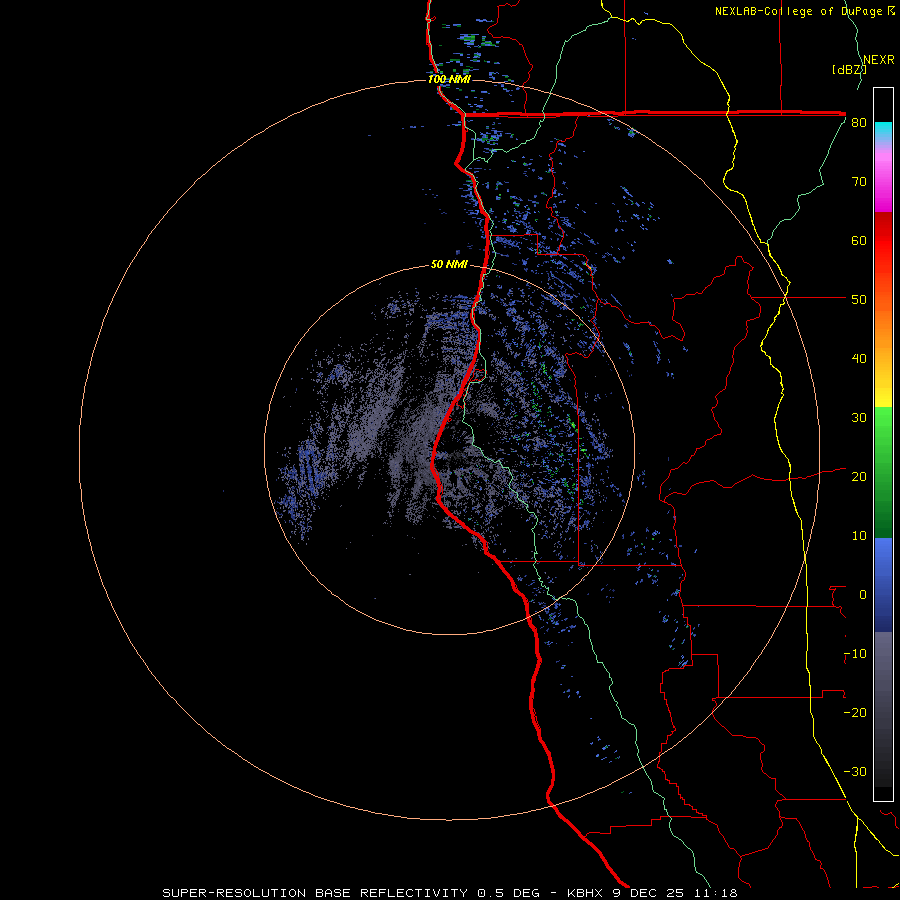
Task: Click the green segment of the color bar
Action: tap(883, 472)
